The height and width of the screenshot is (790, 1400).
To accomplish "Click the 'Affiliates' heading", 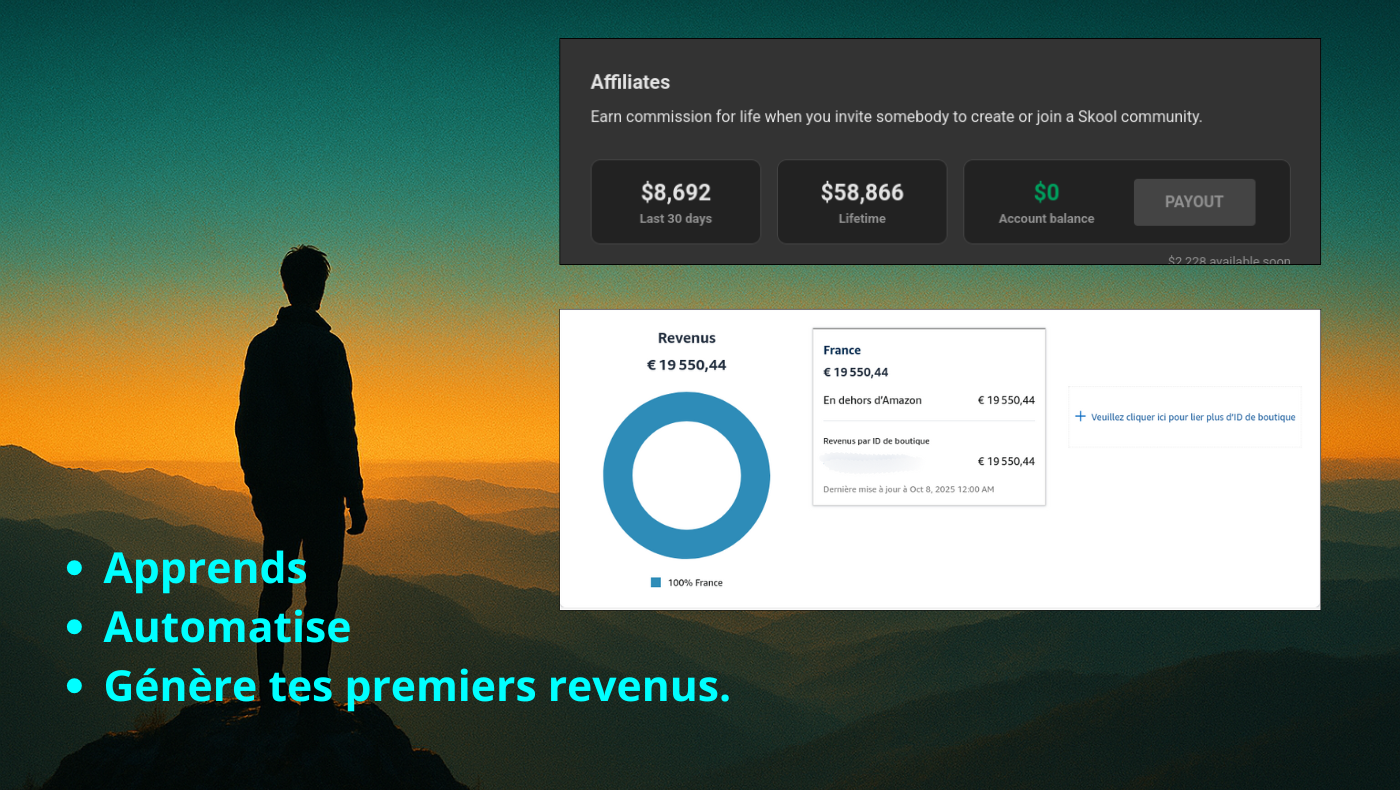I will coord(630,82).
